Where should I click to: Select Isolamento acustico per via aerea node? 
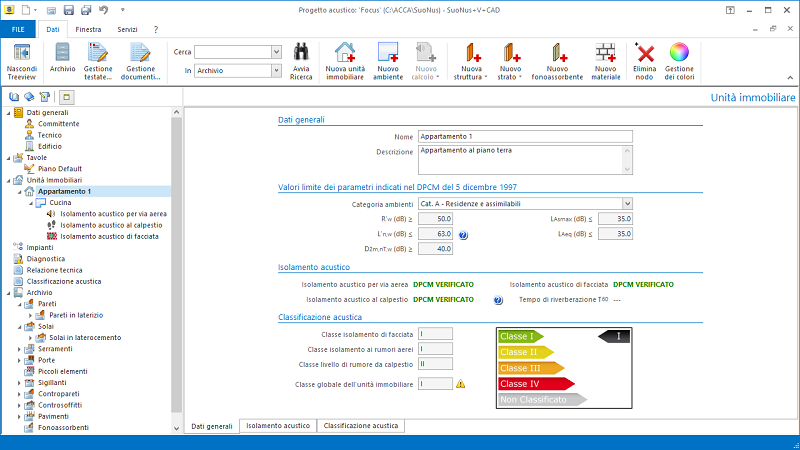(x=113, y=214)
